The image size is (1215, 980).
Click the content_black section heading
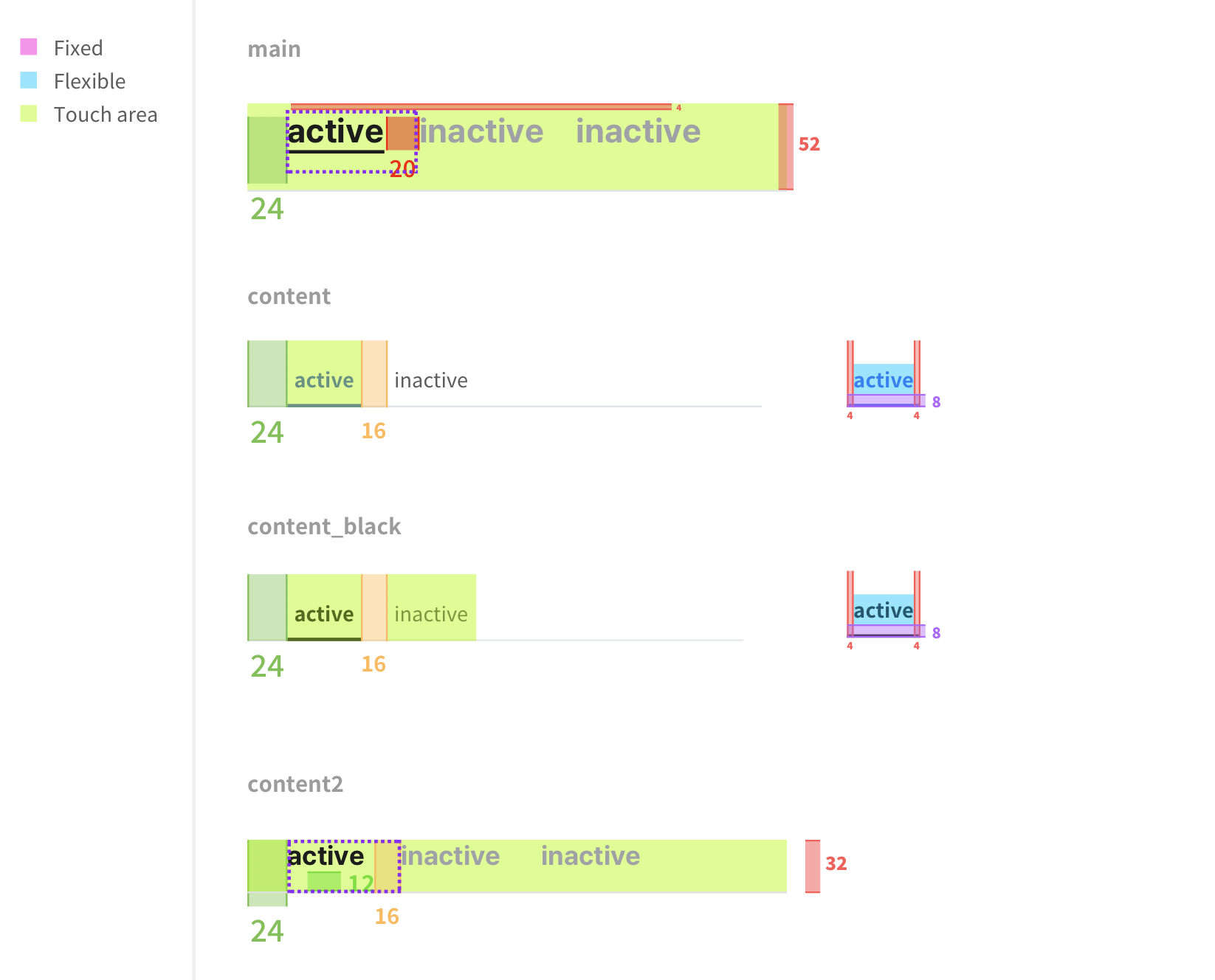[x=324, y=527]
